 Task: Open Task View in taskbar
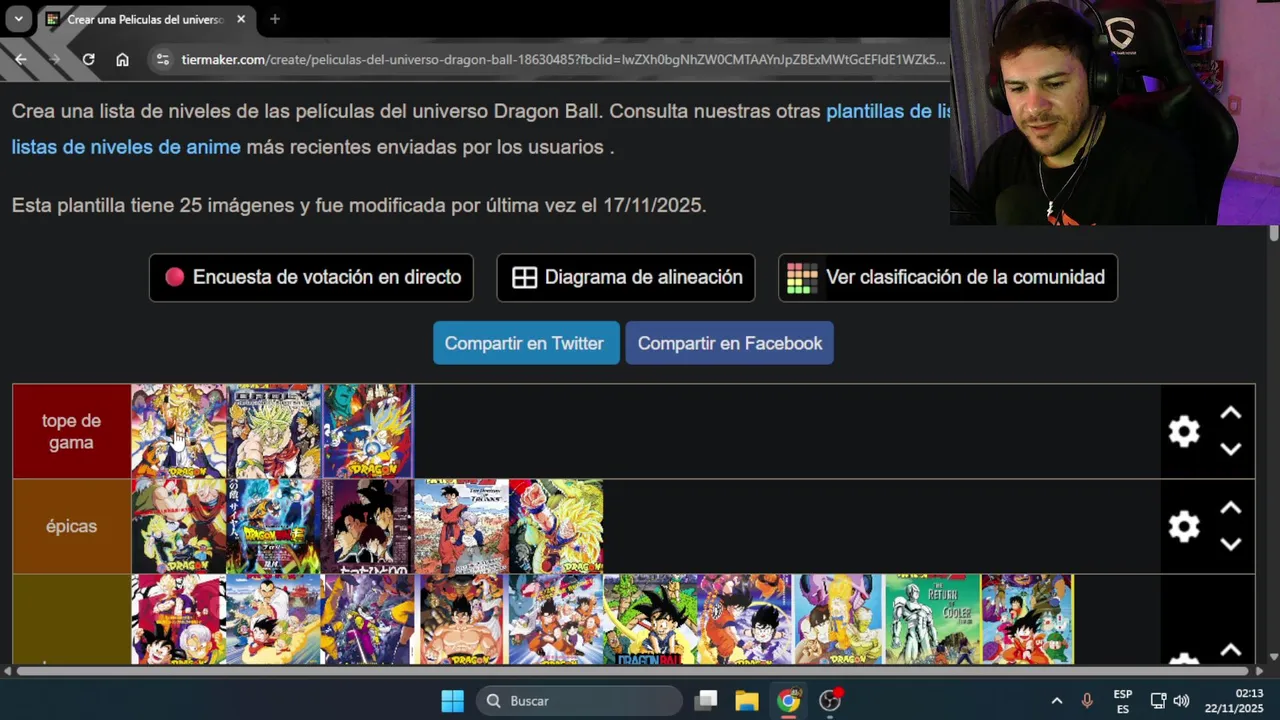coord(706,701)
